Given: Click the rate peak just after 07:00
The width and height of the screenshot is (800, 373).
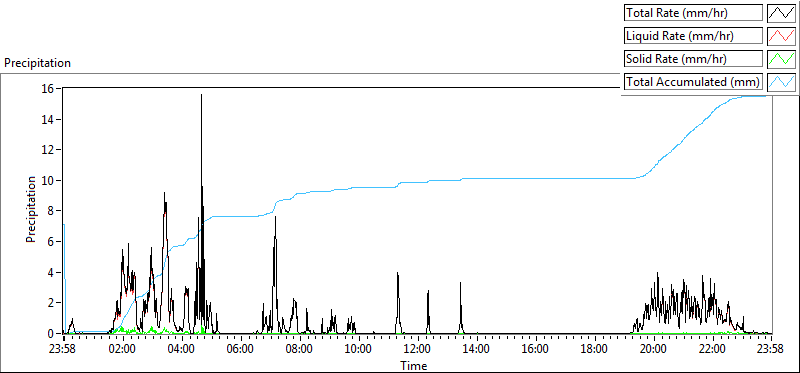Looking at the screenshot, I should (x=276, y=217).
